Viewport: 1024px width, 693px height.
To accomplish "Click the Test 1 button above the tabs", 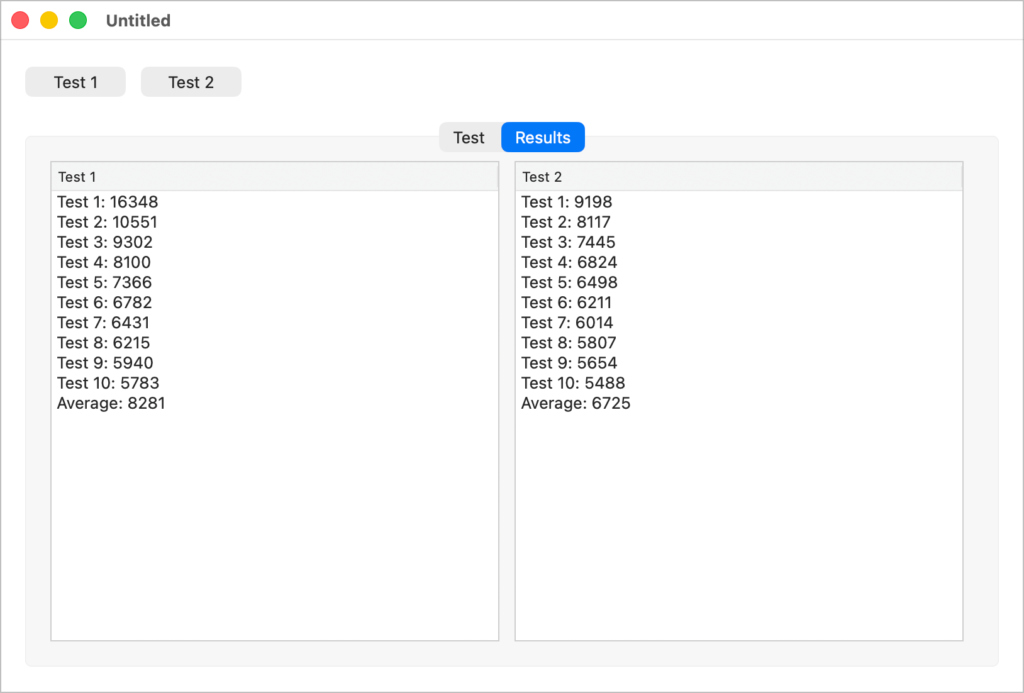I will tap(75, 82).
